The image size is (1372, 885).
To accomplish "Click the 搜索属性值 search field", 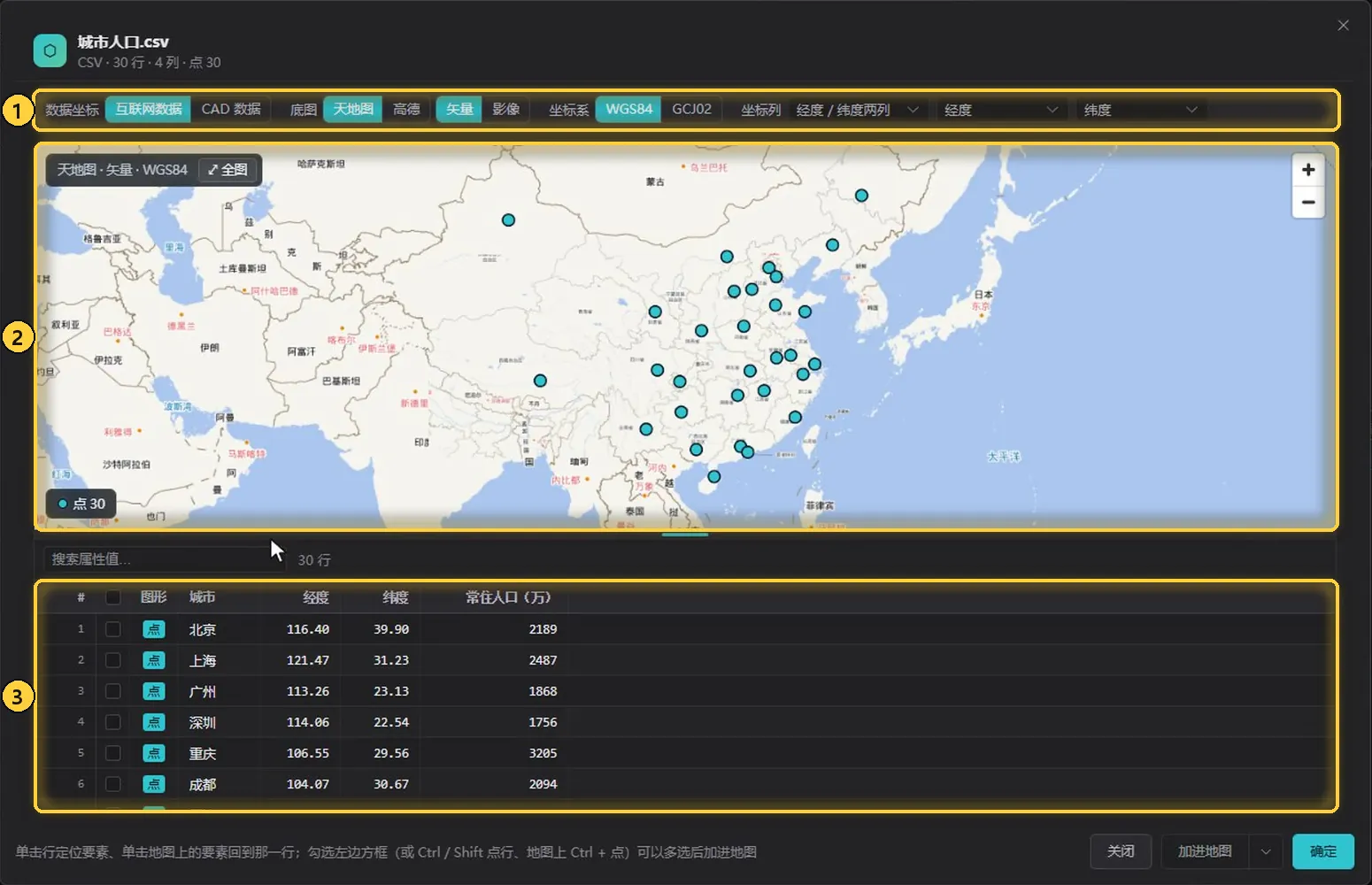I will (x=165, y=559).
